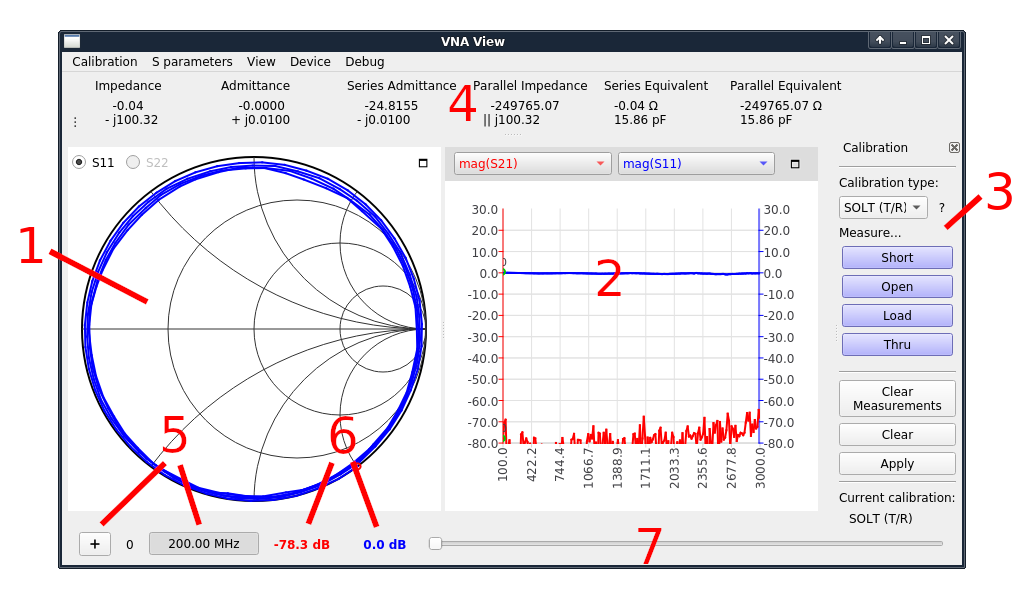Close the Calibration side panel
Viewport: 1024px width, 600px height.
[954, 148]
